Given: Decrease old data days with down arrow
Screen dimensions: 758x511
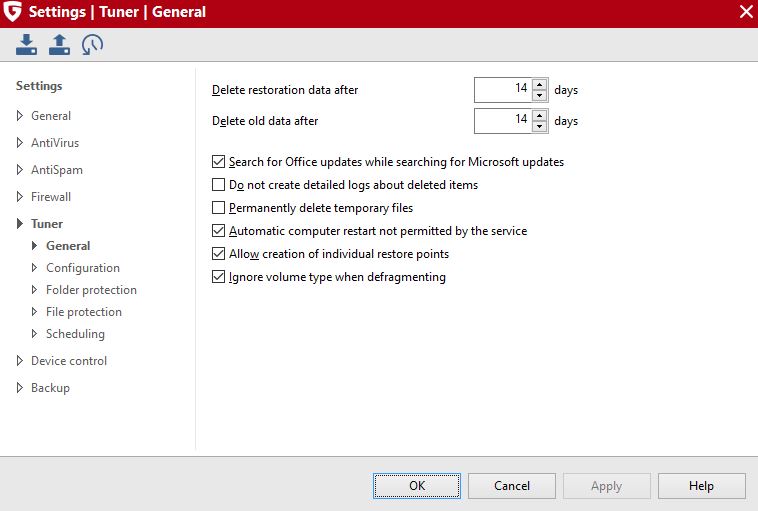Looking at the screenshot, I should pos(539,127).
